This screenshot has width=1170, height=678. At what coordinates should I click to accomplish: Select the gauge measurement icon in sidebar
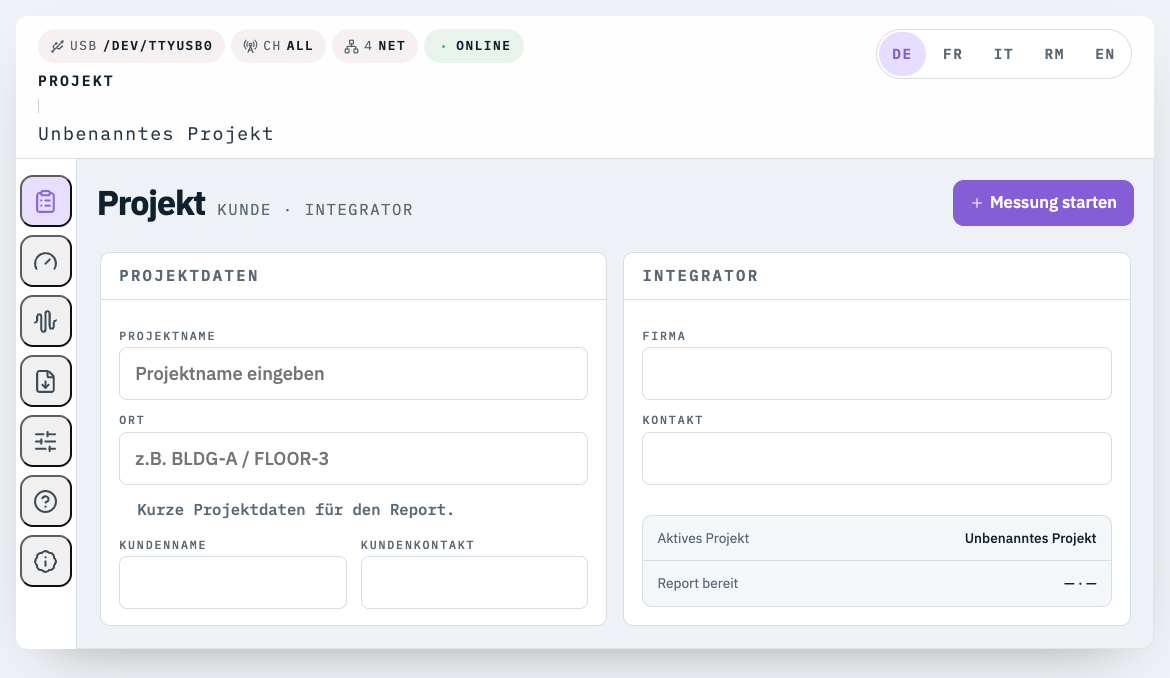[45, 261]
